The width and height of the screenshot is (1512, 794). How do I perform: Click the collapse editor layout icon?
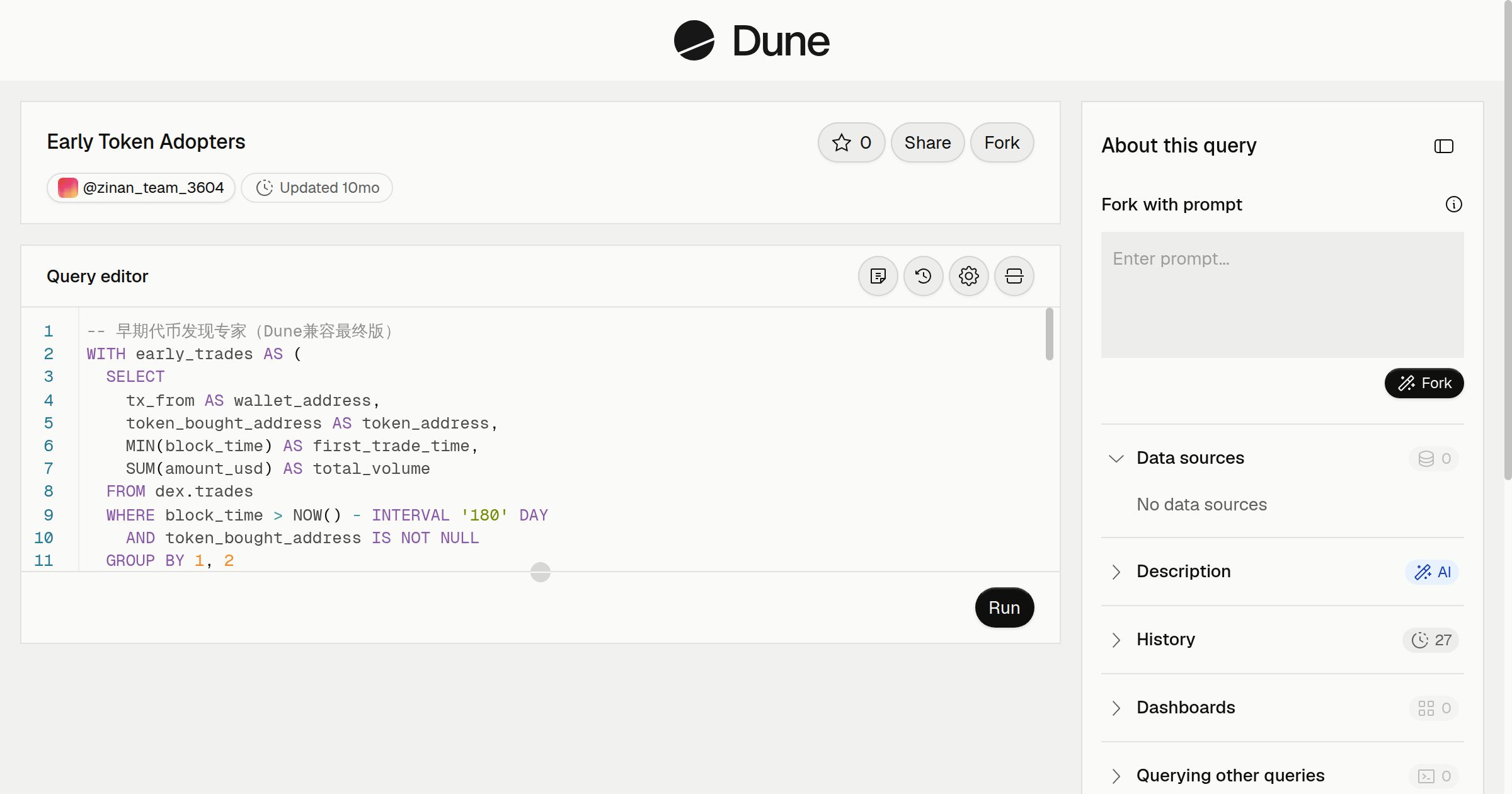coord(1014,276)
